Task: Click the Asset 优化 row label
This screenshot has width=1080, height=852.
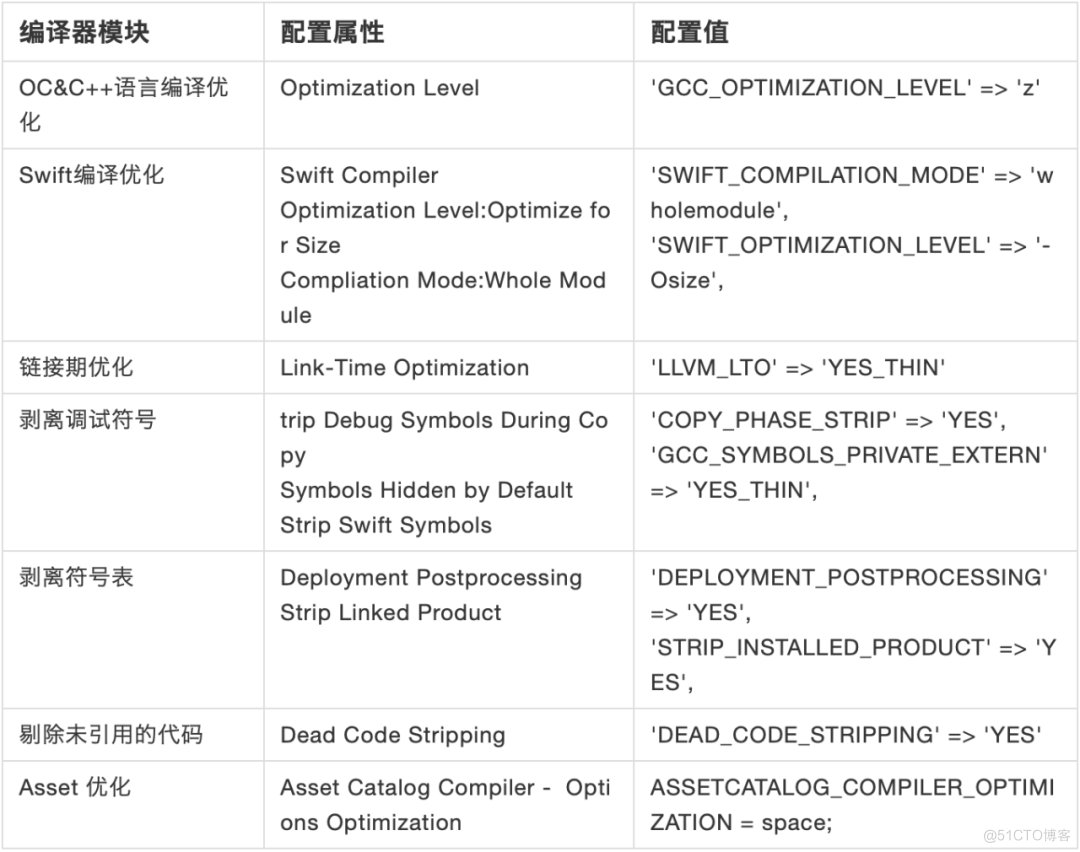Action: [75, 787]
